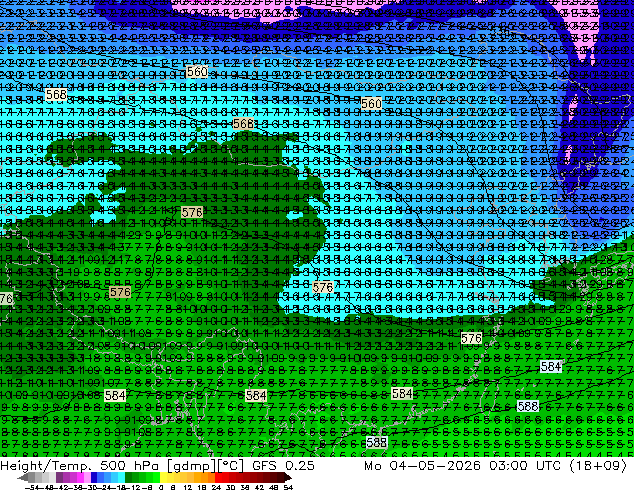Click the "03:00 UTC" time text
The height and width of the screenshot is (490, 634).
pos(525,466)
